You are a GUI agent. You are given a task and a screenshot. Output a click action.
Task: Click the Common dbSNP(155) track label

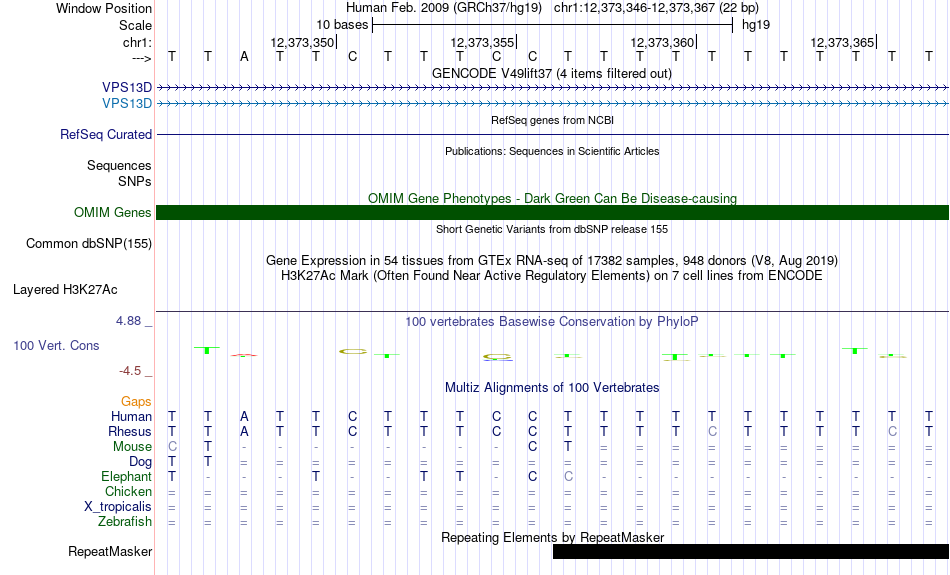pyautogui.click(x=89, y=244)
